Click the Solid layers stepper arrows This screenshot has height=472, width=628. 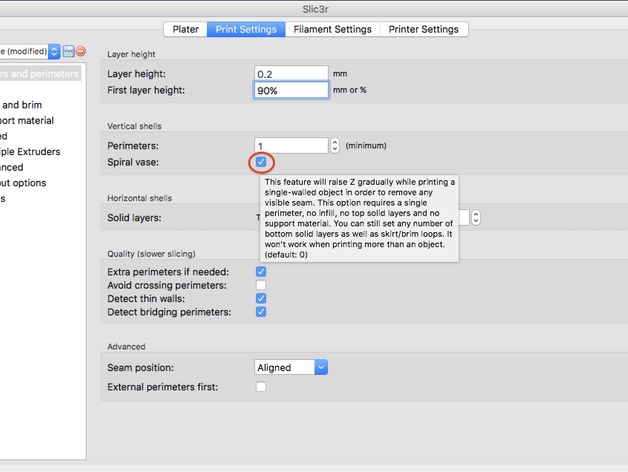(476, 217)
